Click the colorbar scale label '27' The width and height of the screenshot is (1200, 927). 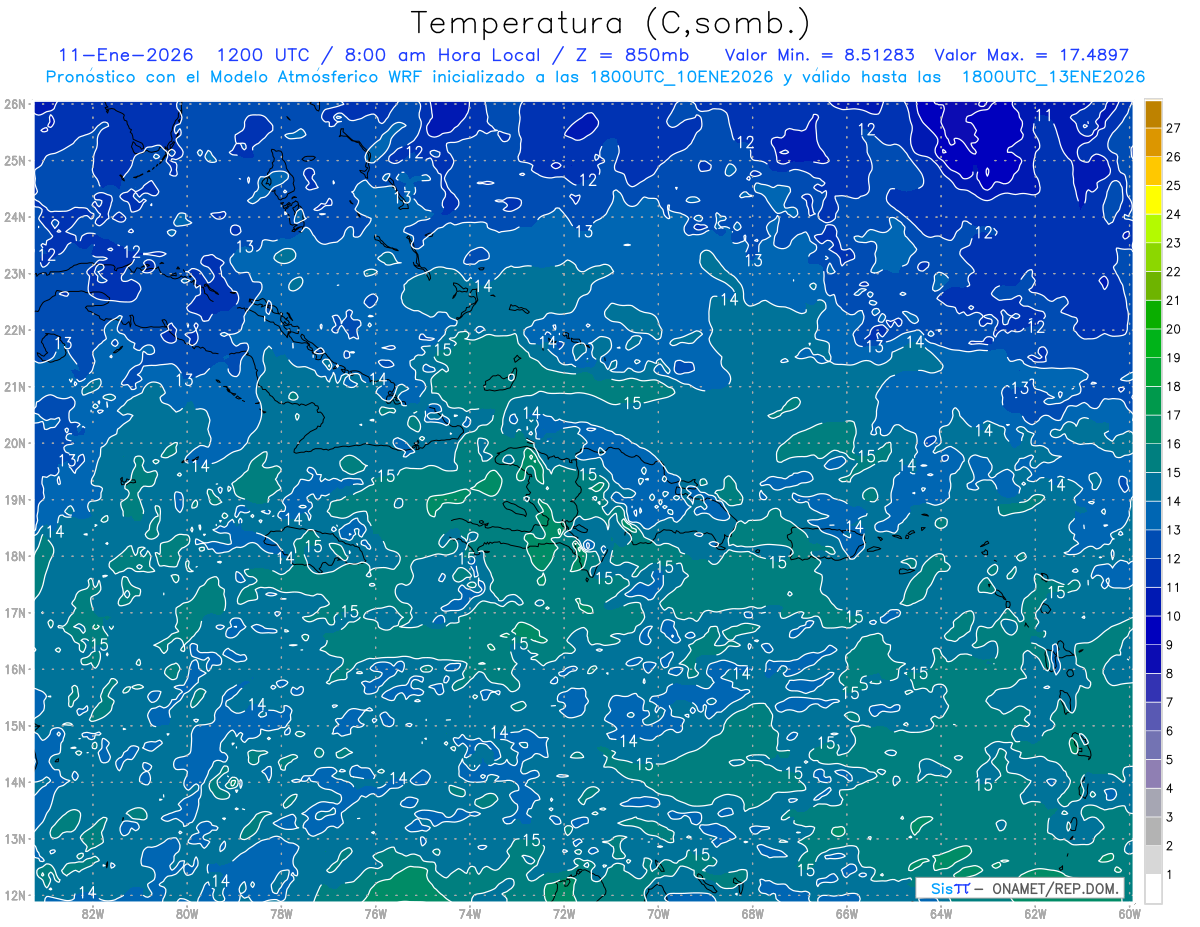1174,128
